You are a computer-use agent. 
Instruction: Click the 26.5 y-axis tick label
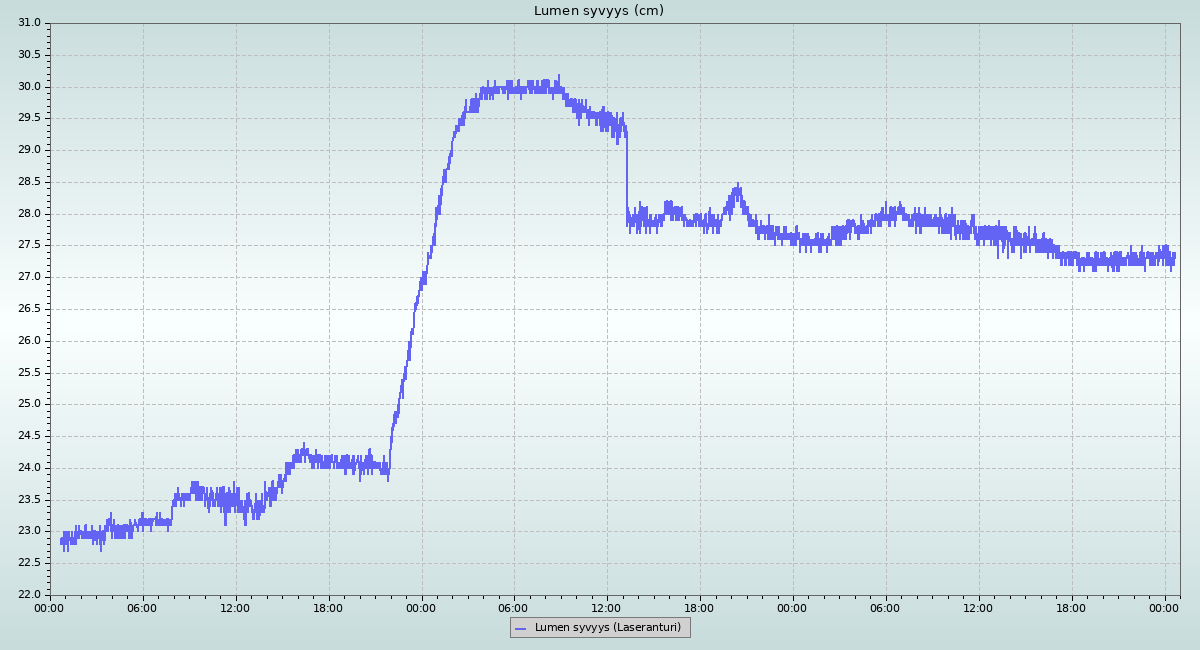click(29, 309)
